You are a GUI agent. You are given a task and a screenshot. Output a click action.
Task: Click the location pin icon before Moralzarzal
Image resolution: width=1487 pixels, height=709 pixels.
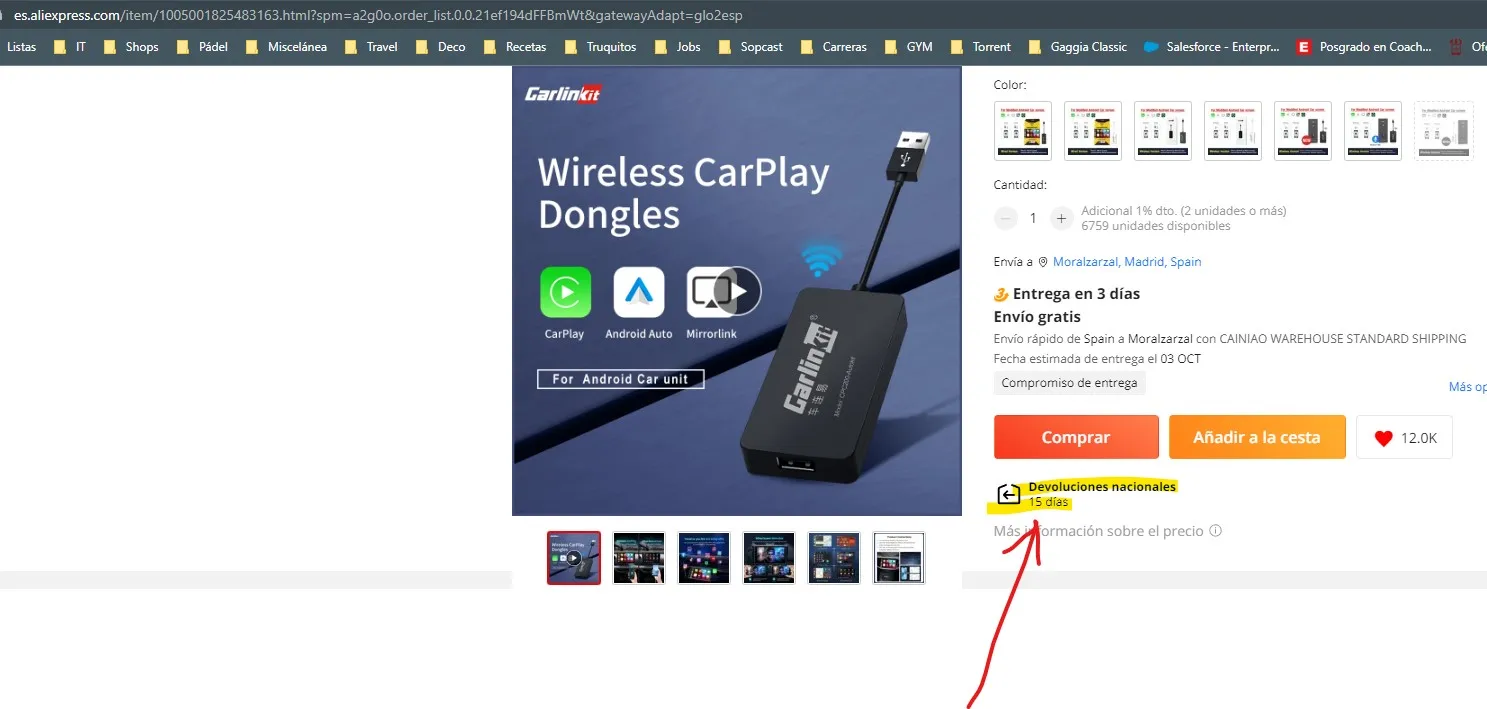click(1043, 262)
